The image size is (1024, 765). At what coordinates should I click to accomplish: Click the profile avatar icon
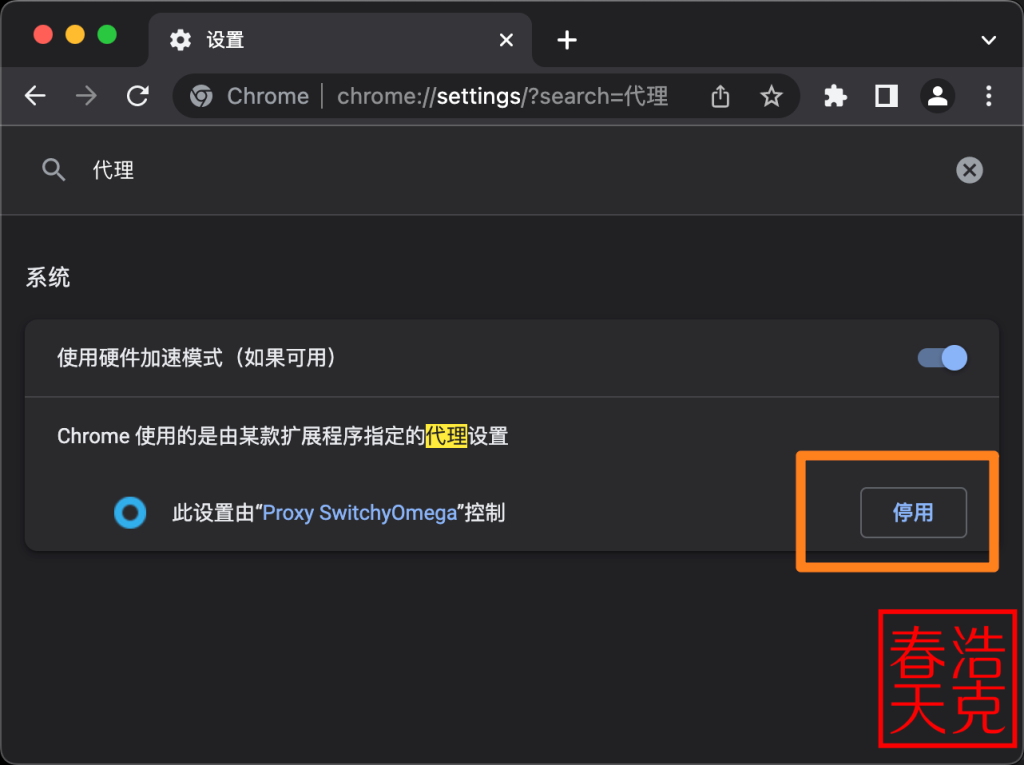click(x=937, y=95)
